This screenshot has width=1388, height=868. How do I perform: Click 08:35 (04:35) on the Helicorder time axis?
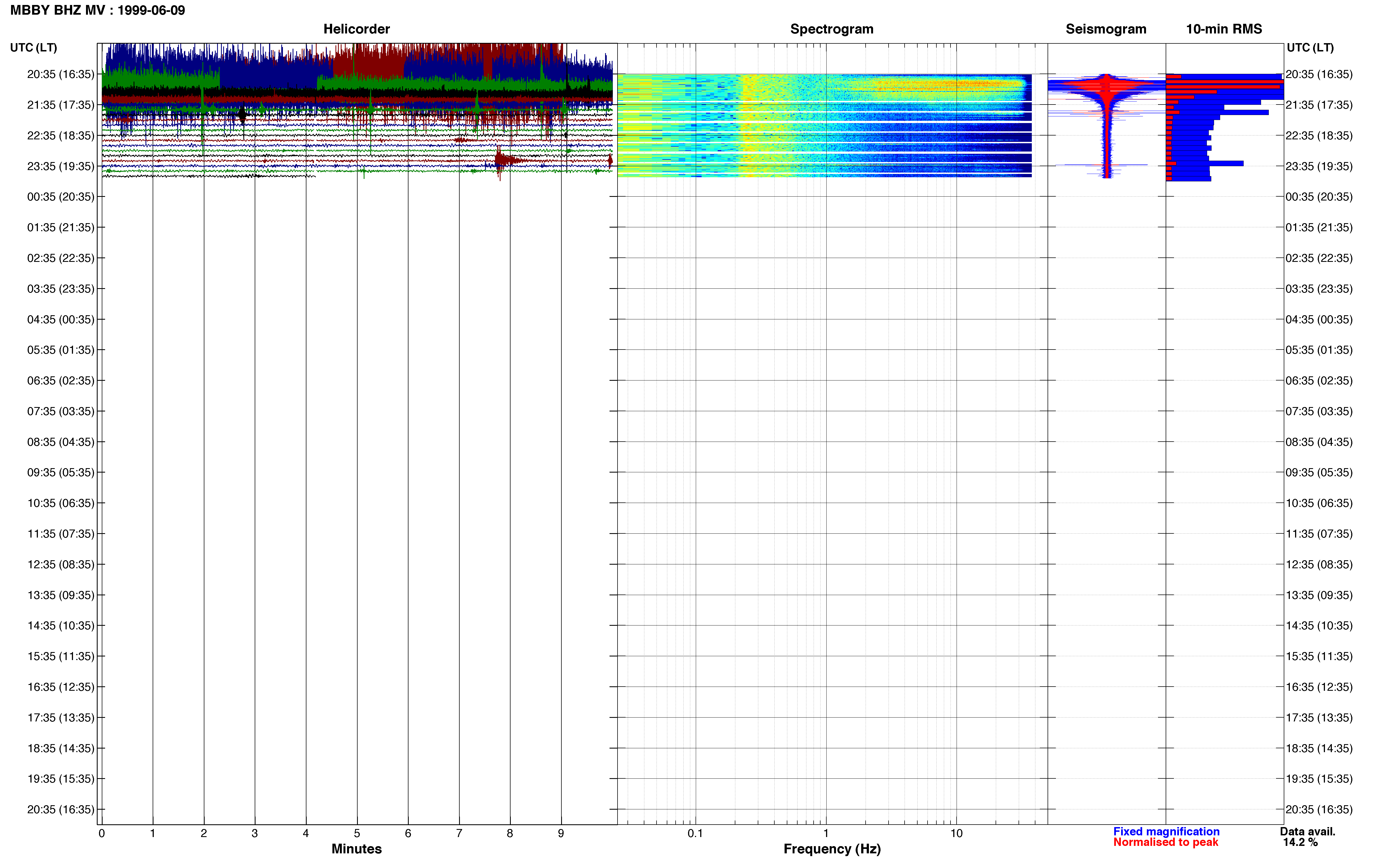coord(61,442)
